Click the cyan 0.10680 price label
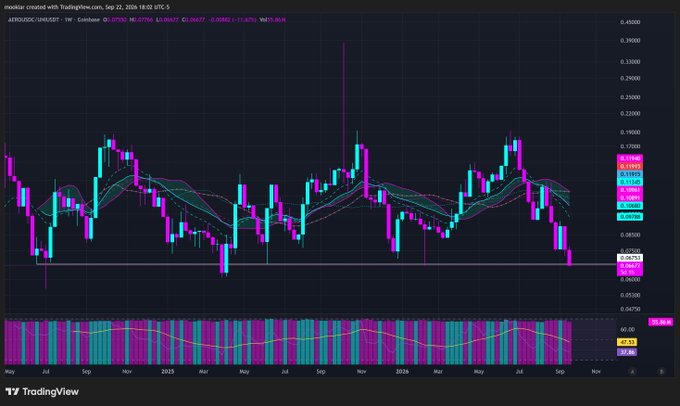This screenshot has width=680, height=406. point(630,206)
